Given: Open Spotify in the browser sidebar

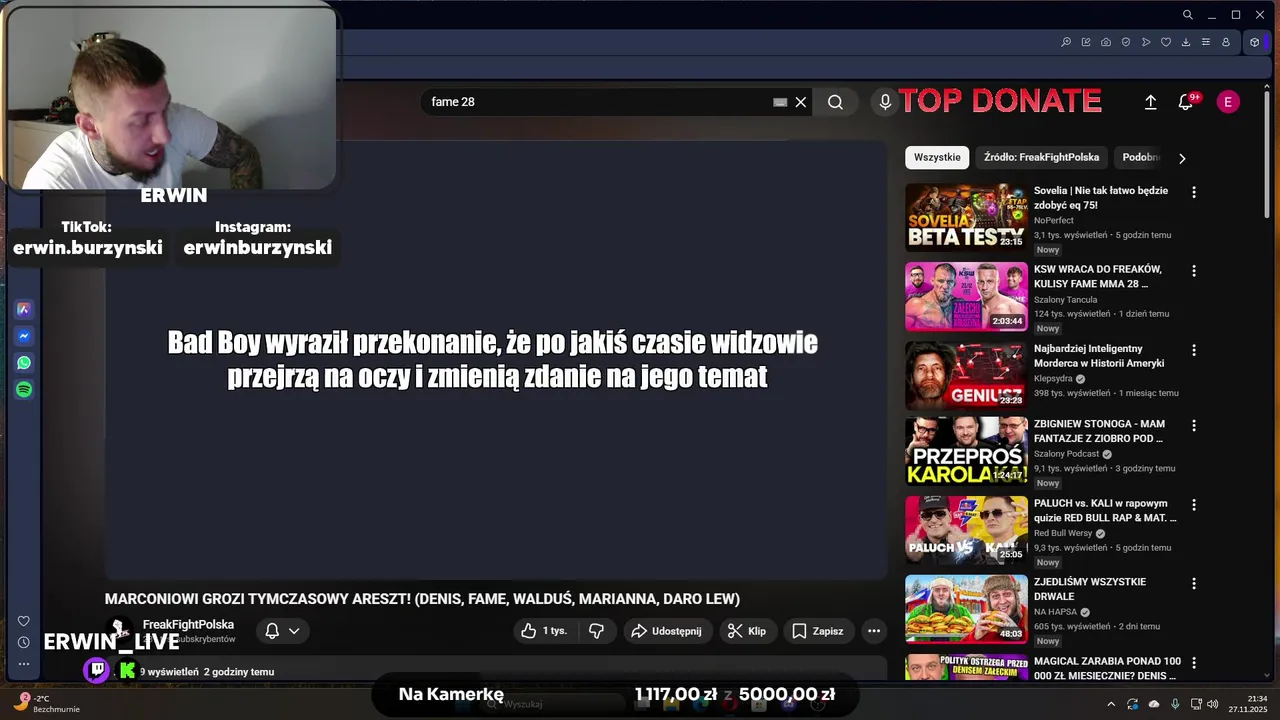Looking at the screenshot, I should [24, 390].
